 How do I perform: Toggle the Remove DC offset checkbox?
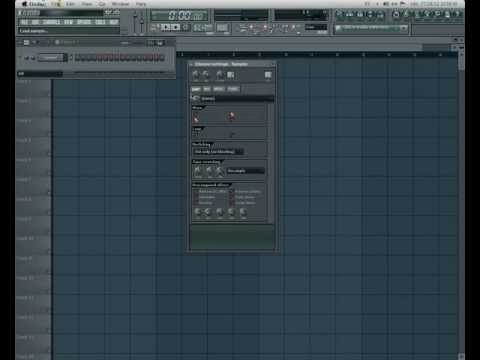[x=196, y=191]
